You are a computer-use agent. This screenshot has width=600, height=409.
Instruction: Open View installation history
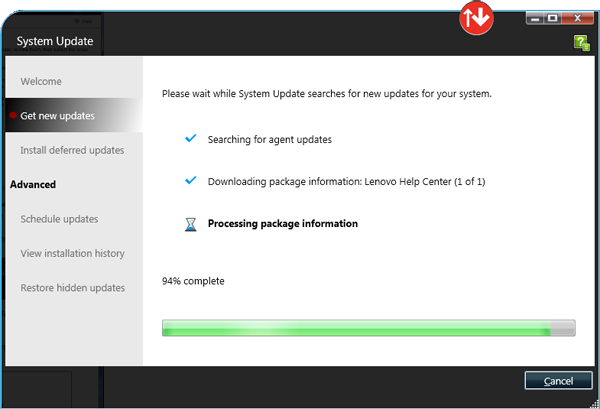pos(73,254)
